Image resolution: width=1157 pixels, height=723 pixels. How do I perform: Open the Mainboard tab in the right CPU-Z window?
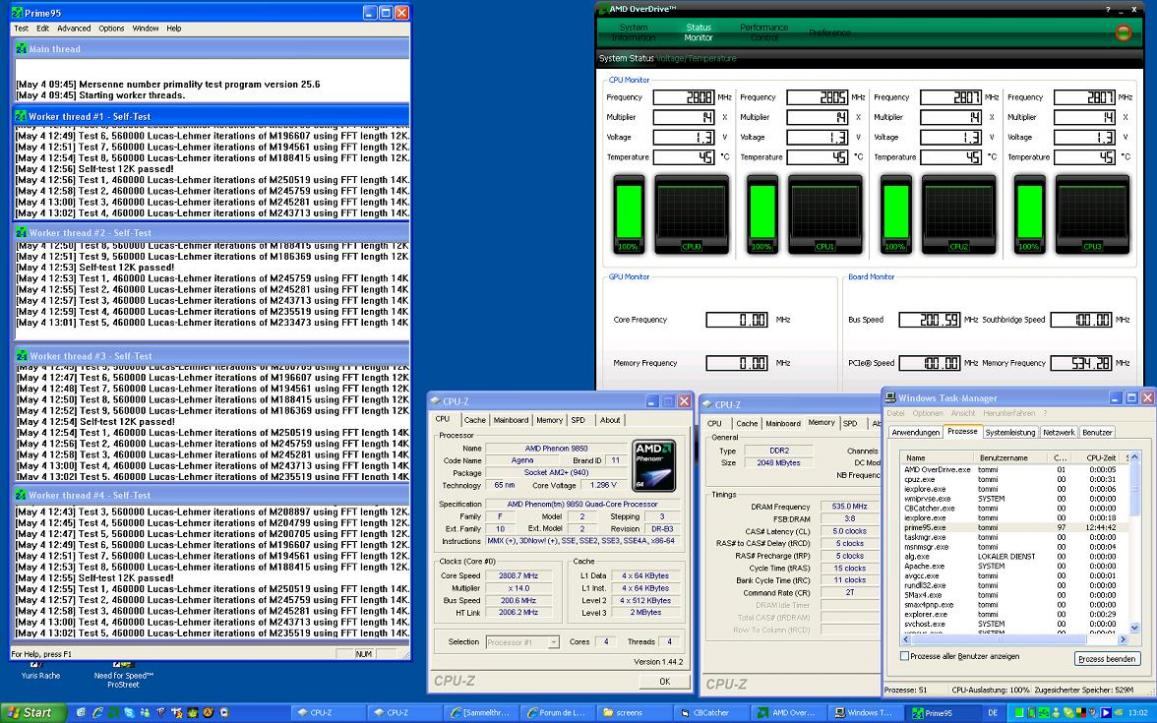pyautogui.click(x=783, y=423)
